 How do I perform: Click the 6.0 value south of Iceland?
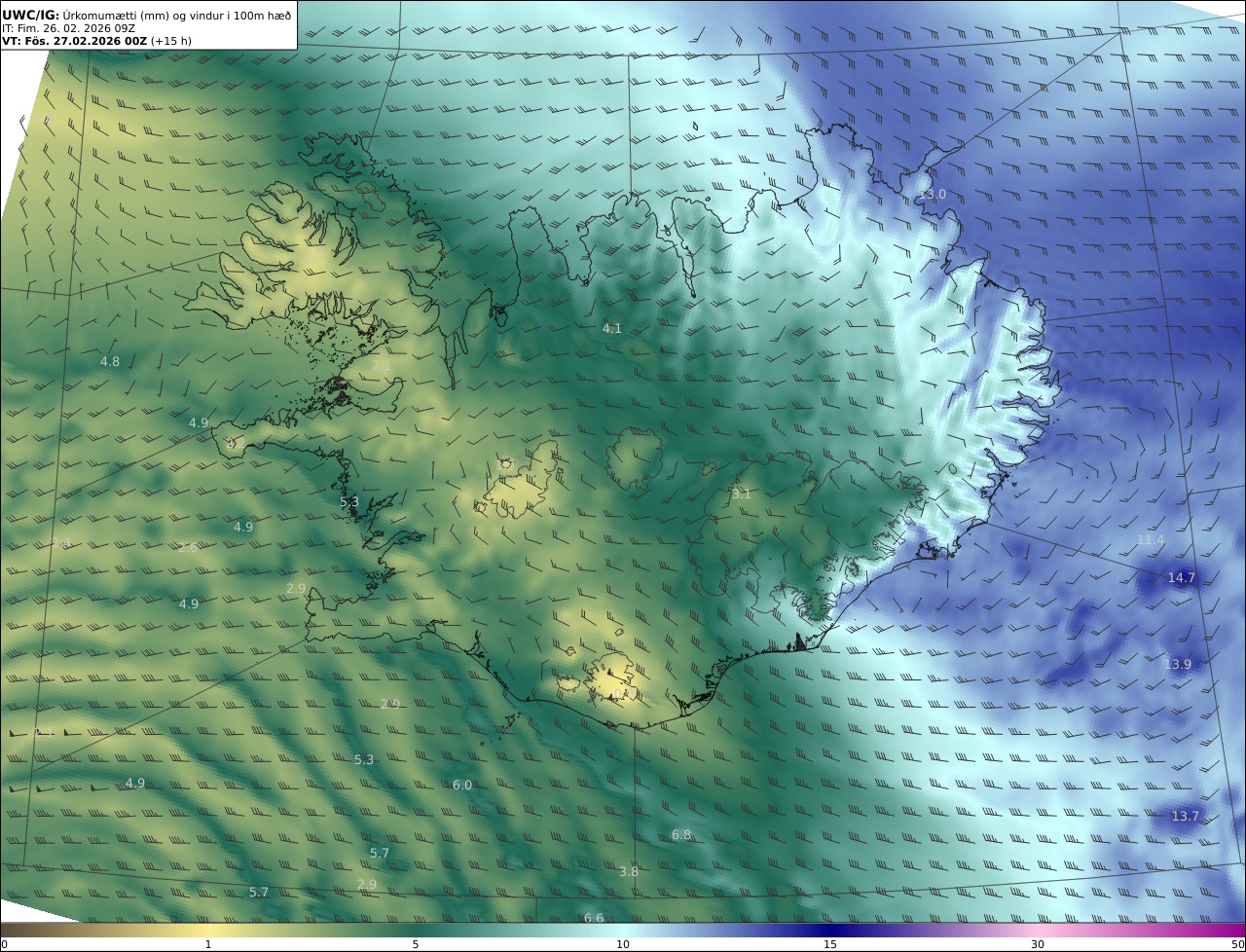462,786
